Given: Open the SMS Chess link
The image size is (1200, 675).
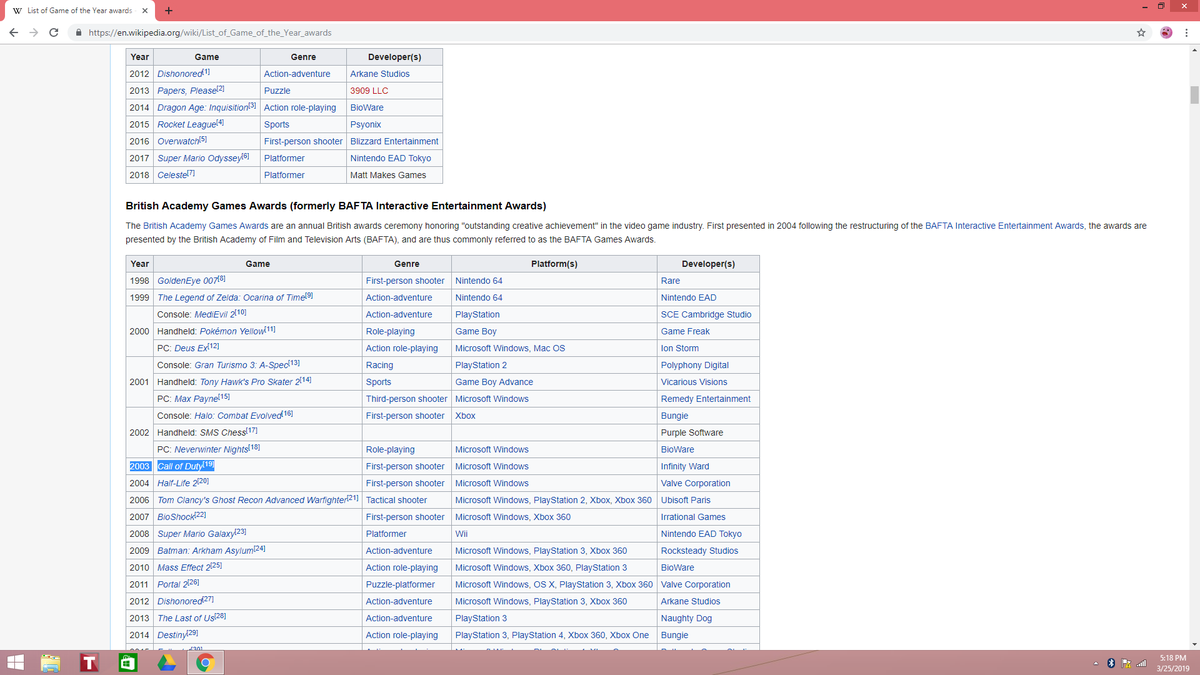Looking at the screenshot, I should (x=223, y=434).
